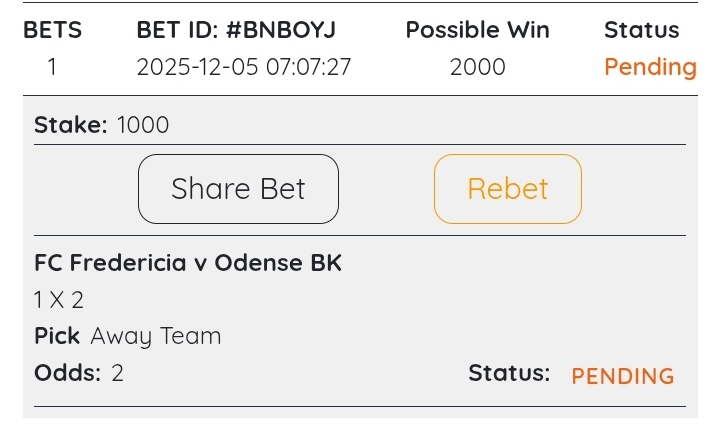Image resolution: width=720 pixels, height=427 pixels.
Task: Tap the bet timestamp 2025-12-05 07:07:27
Action: pos(244,68)
